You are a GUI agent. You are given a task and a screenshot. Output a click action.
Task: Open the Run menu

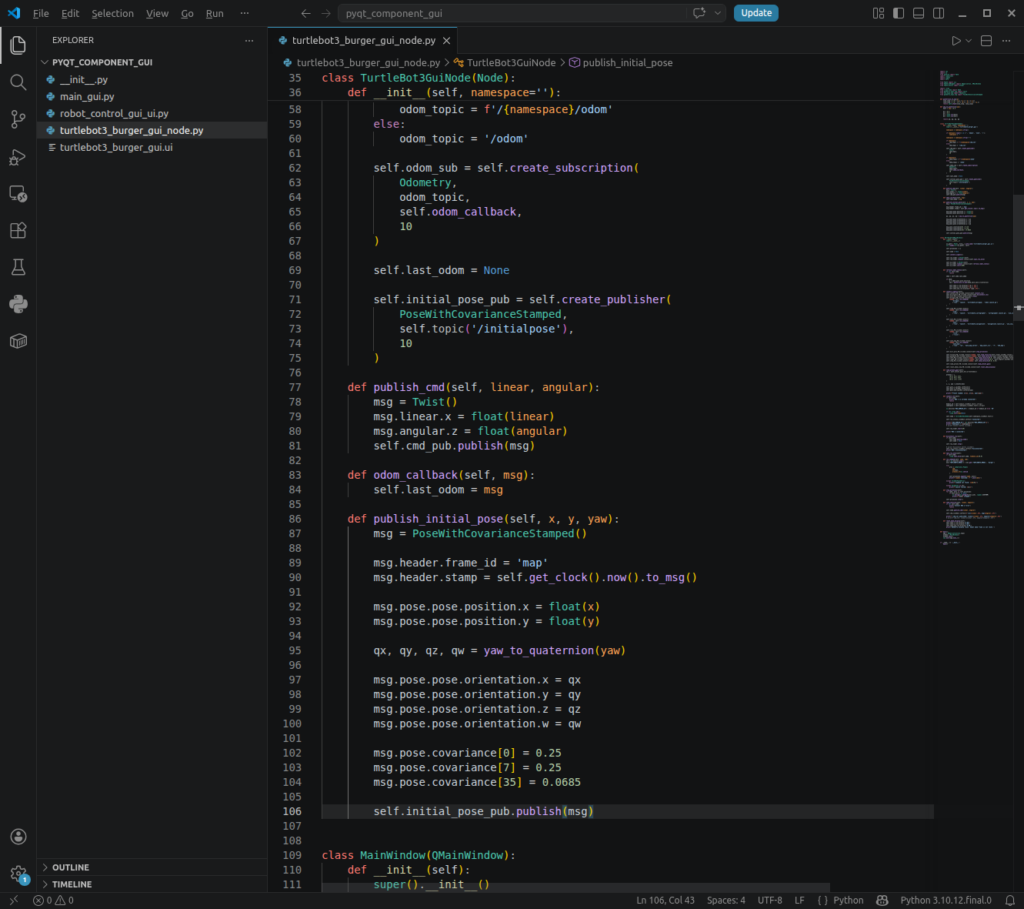pyautogui.click(x=214, y=13)
